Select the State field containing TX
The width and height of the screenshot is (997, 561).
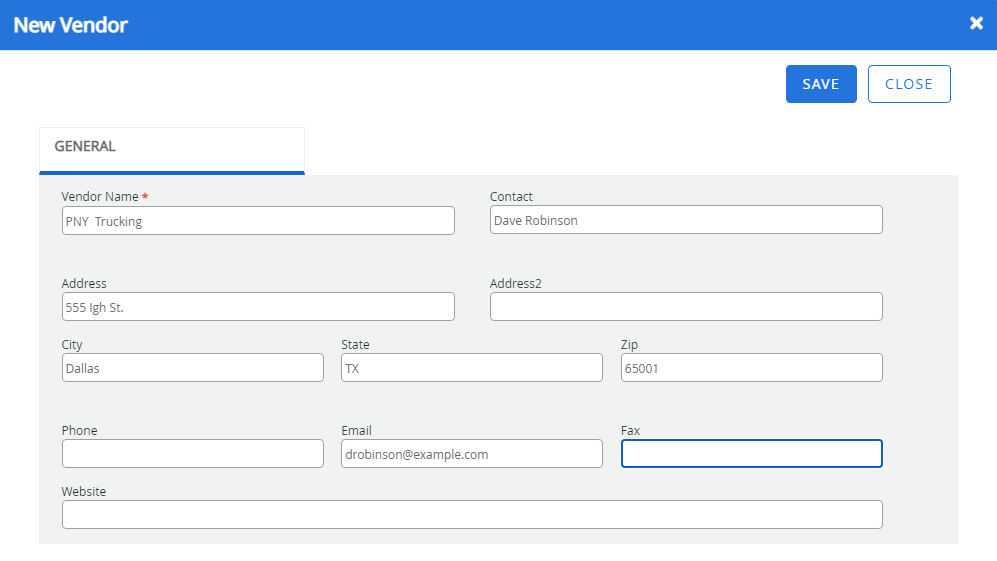(472, 368)
